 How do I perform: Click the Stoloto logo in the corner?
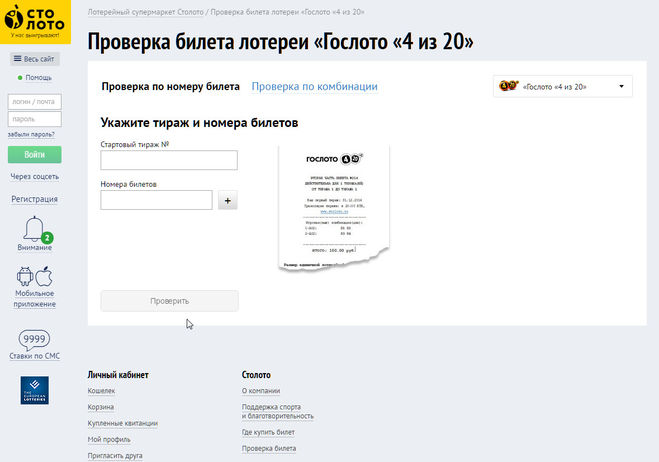pos(35,20)
